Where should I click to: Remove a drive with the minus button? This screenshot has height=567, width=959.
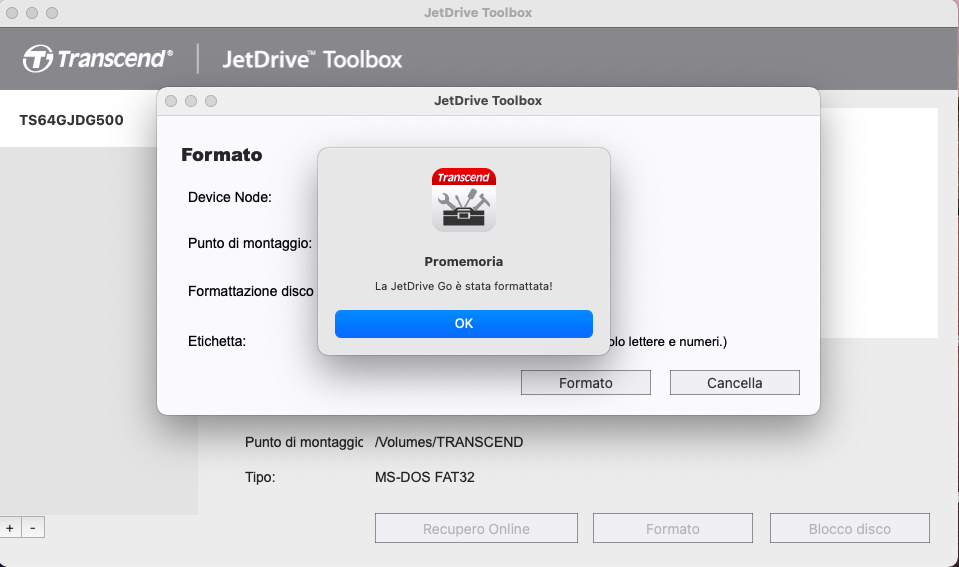[x=33, y=527]
